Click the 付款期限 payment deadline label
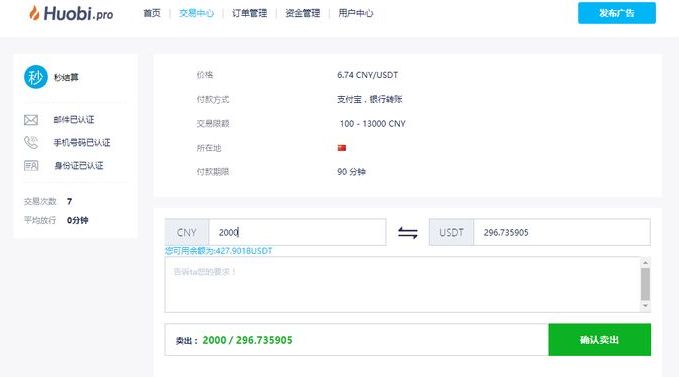The height and width of the screenshot is (377, 679). [213, 172]
